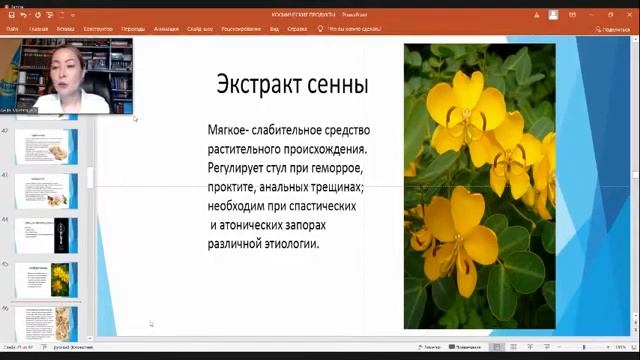Open the Конструктор ribbon tab
640x360 pixels.
point(98,29)
